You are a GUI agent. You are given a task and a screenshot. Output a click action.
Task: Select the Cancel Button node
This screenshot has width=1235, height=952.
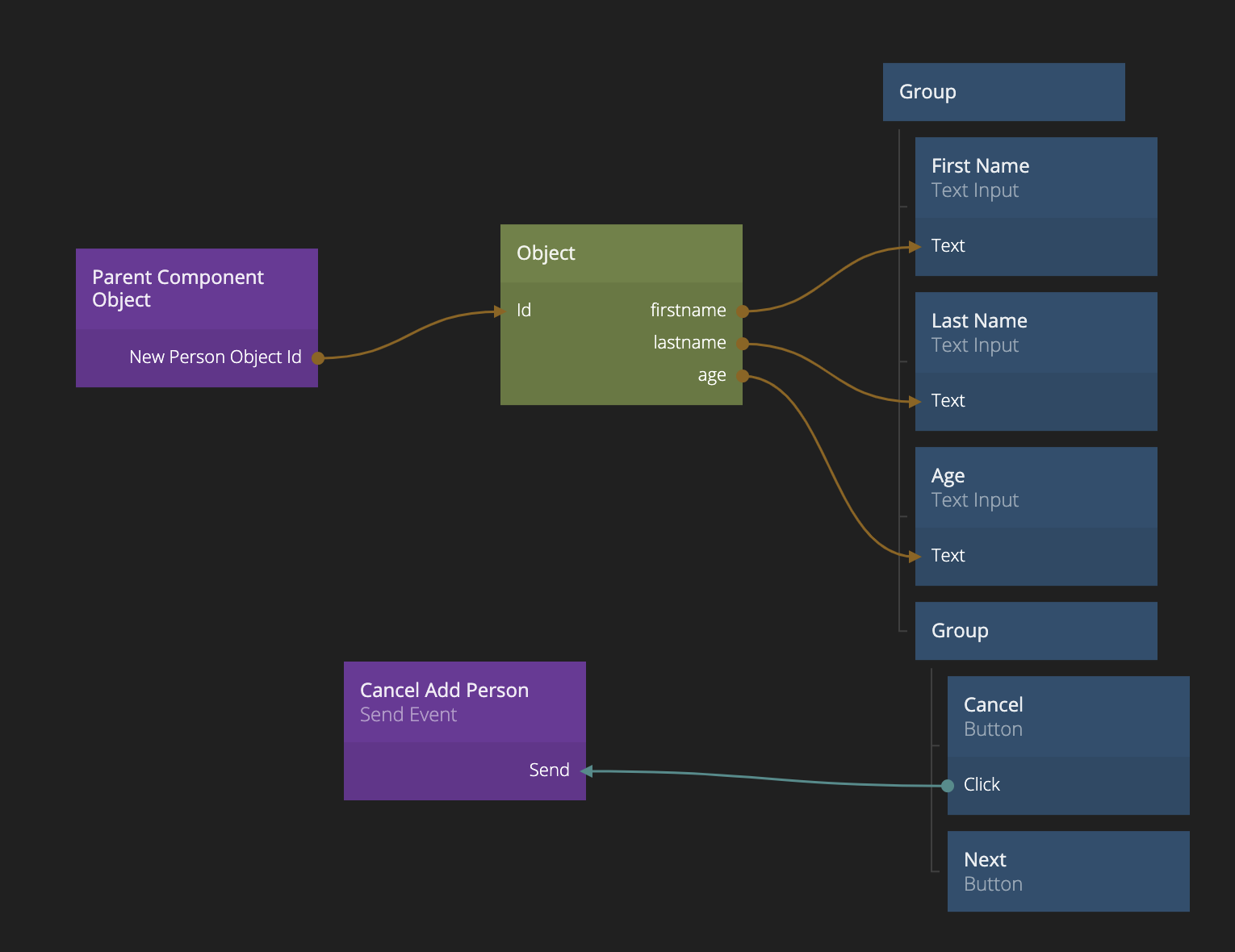[x=1068, y=716]
